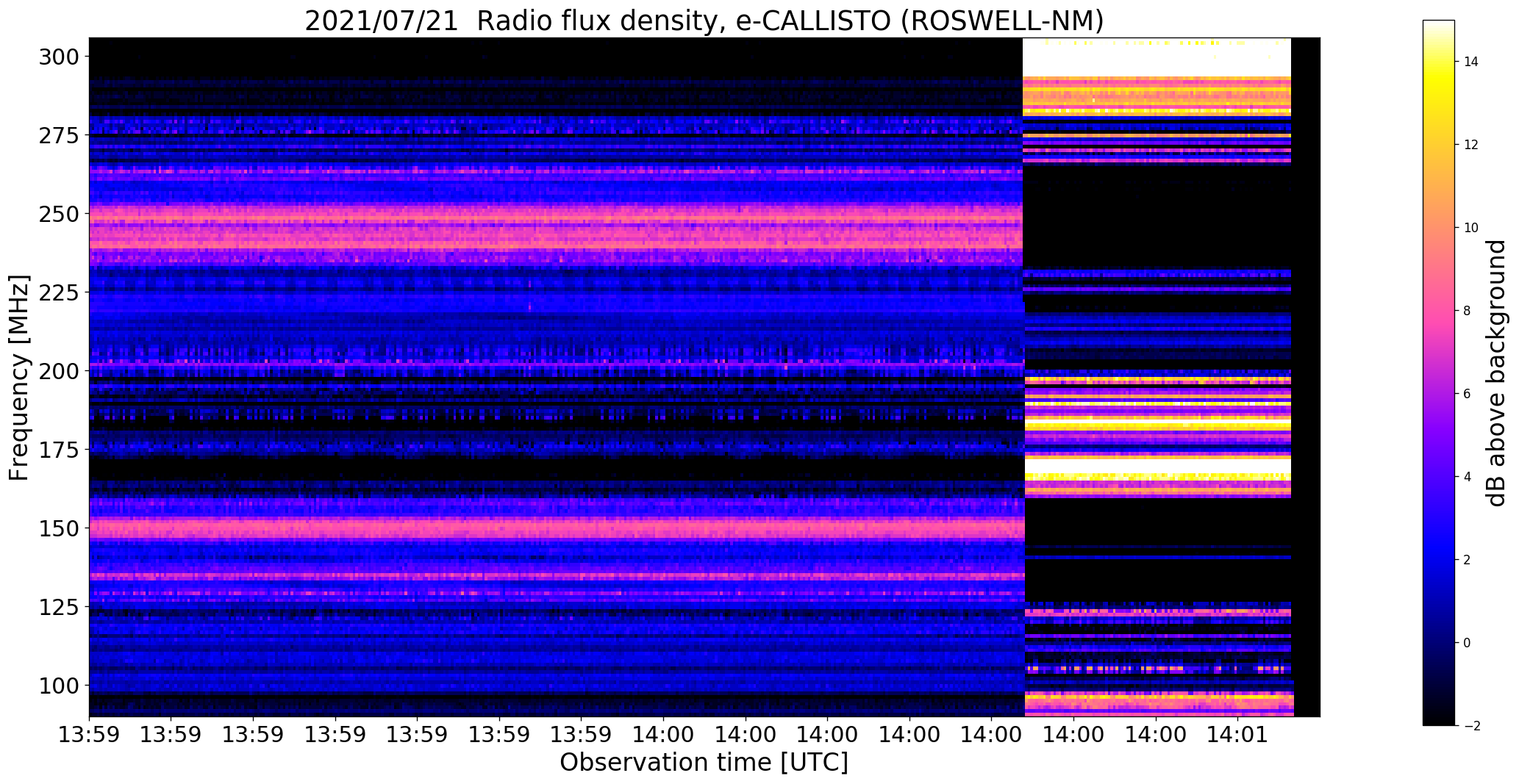Click the "Frequency [MHz]" vertical axis label
This screenshot has height=784, width=1519.
tap(19, 378)
